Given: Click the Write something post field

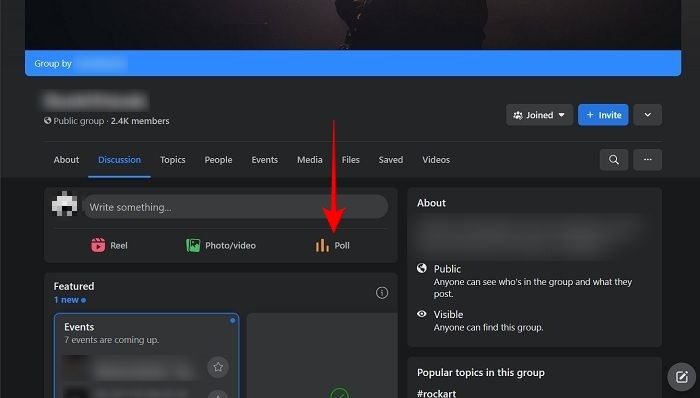Looking at the screenshot, I should [236, 207].
